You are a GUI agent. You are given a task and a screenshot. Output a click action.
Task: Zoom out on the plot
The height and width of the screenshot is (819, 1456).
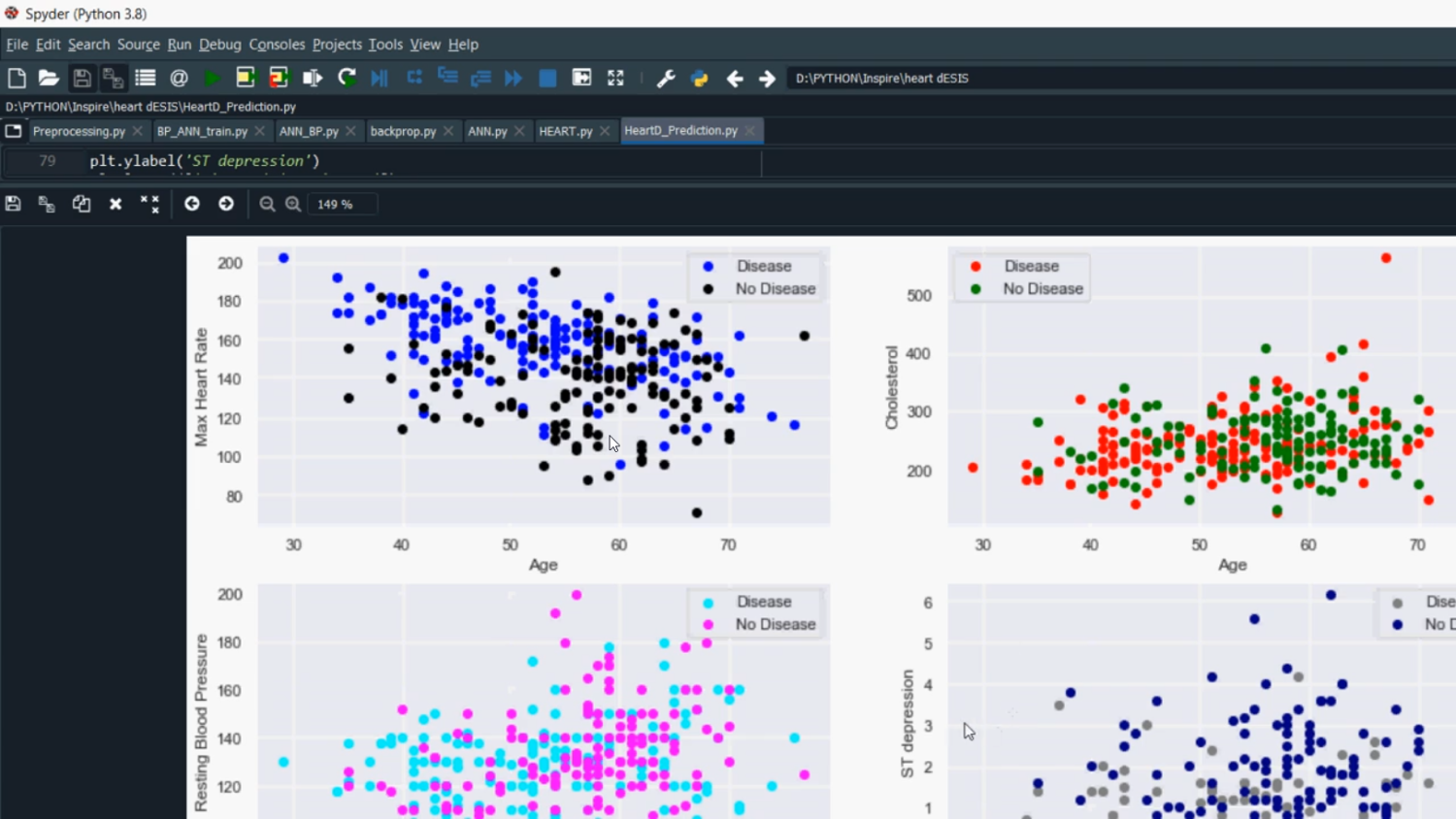(x=267, y=204)
